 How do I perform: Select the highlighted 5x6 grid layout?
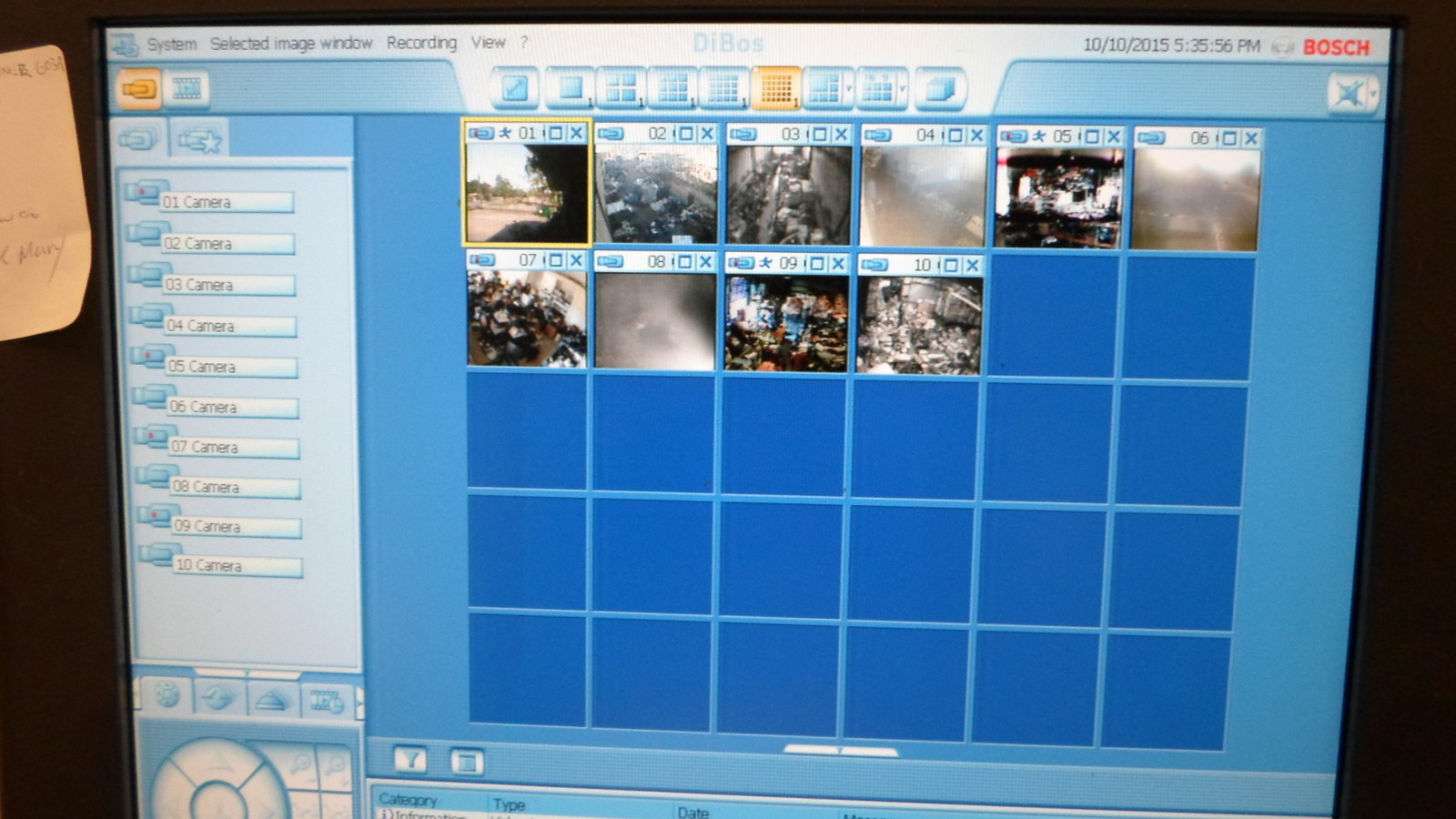pyautogui.click(x=775, y=88)
